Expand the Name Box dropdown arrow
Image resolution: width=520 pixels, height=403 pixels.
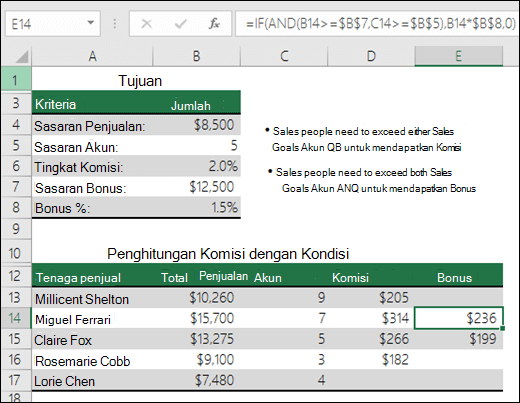point(90,23)
